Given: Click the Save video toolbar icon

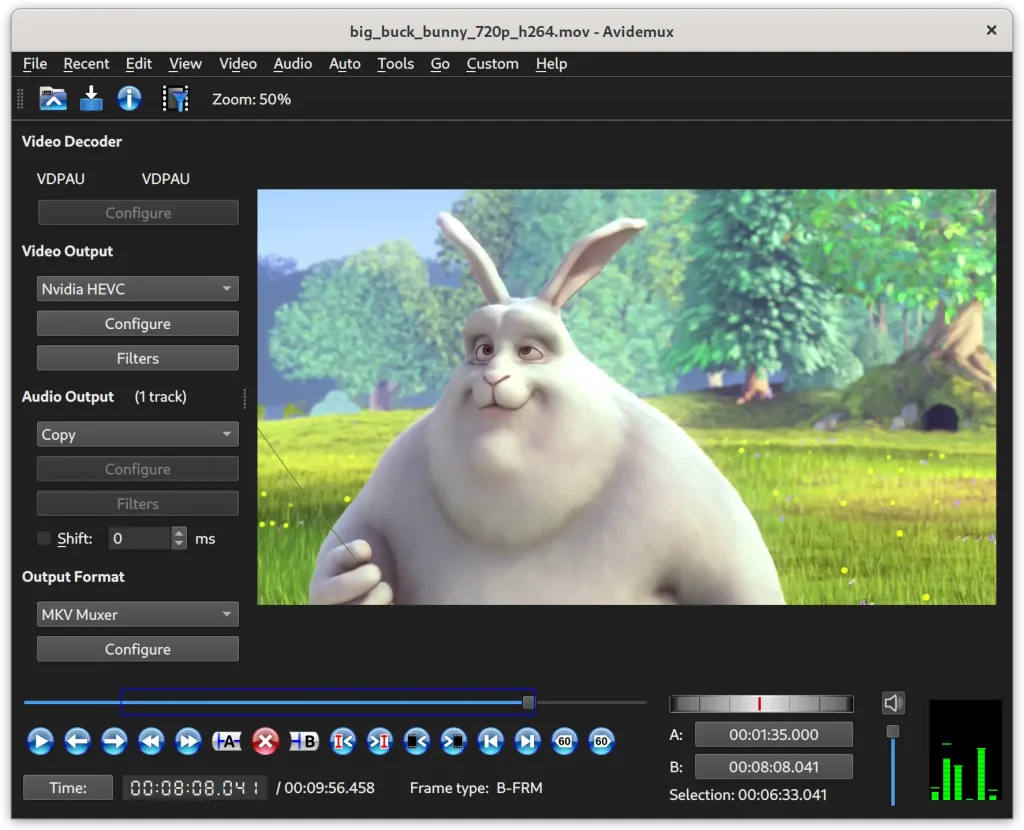Looking at the screenshot, I should point(91,98).
